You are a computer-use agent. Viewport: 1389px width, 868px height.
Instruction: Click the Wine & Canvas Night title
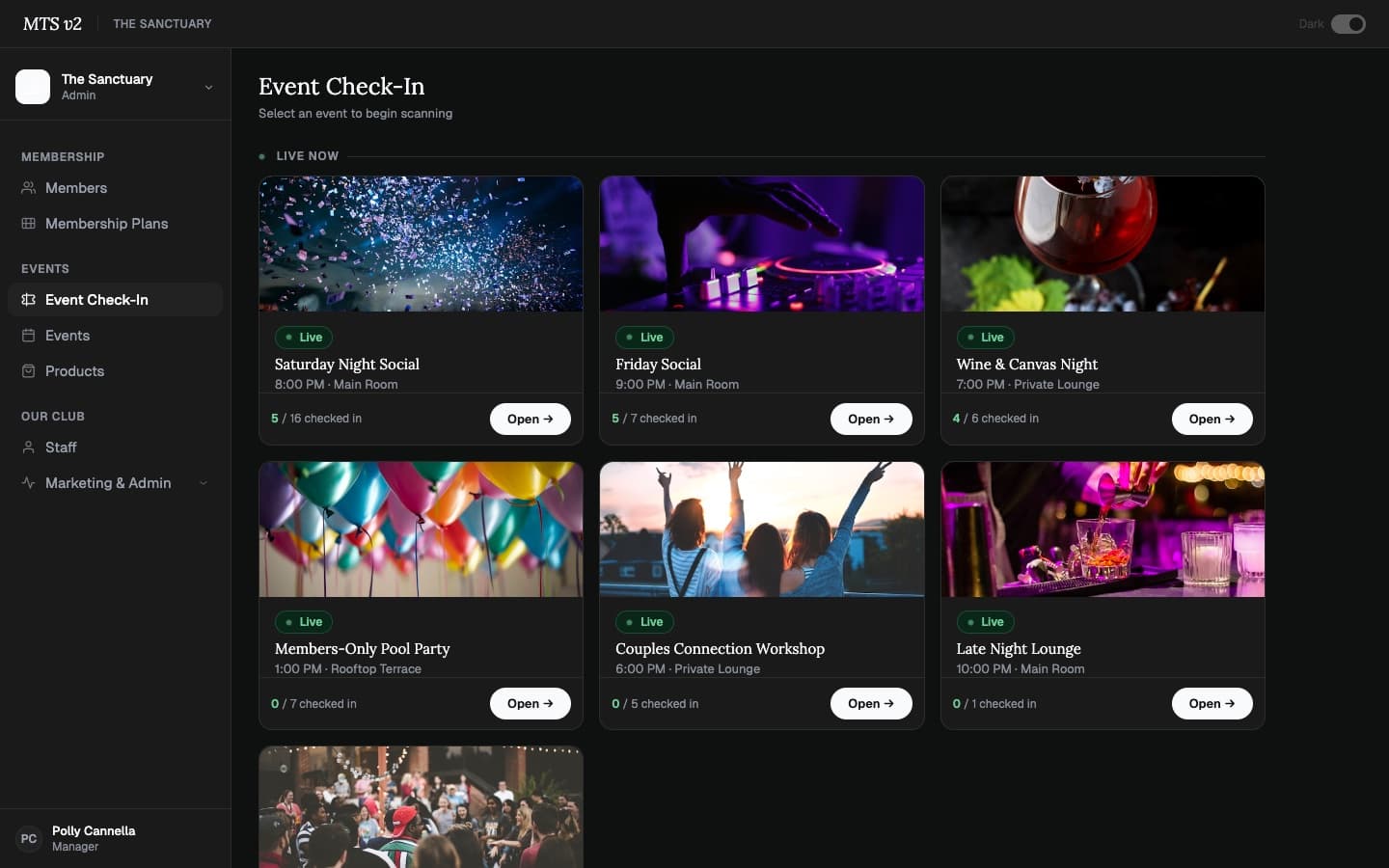click(x=1027, y=365)
